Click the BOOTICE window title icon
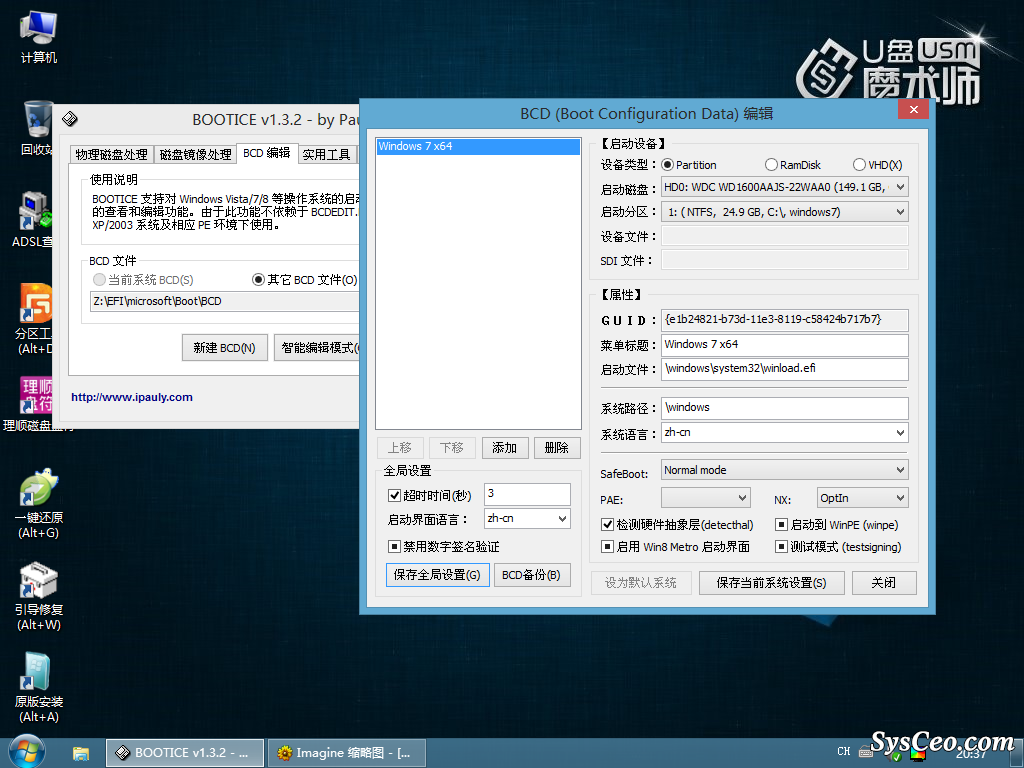1024x768 pixels. coord(70,119)
